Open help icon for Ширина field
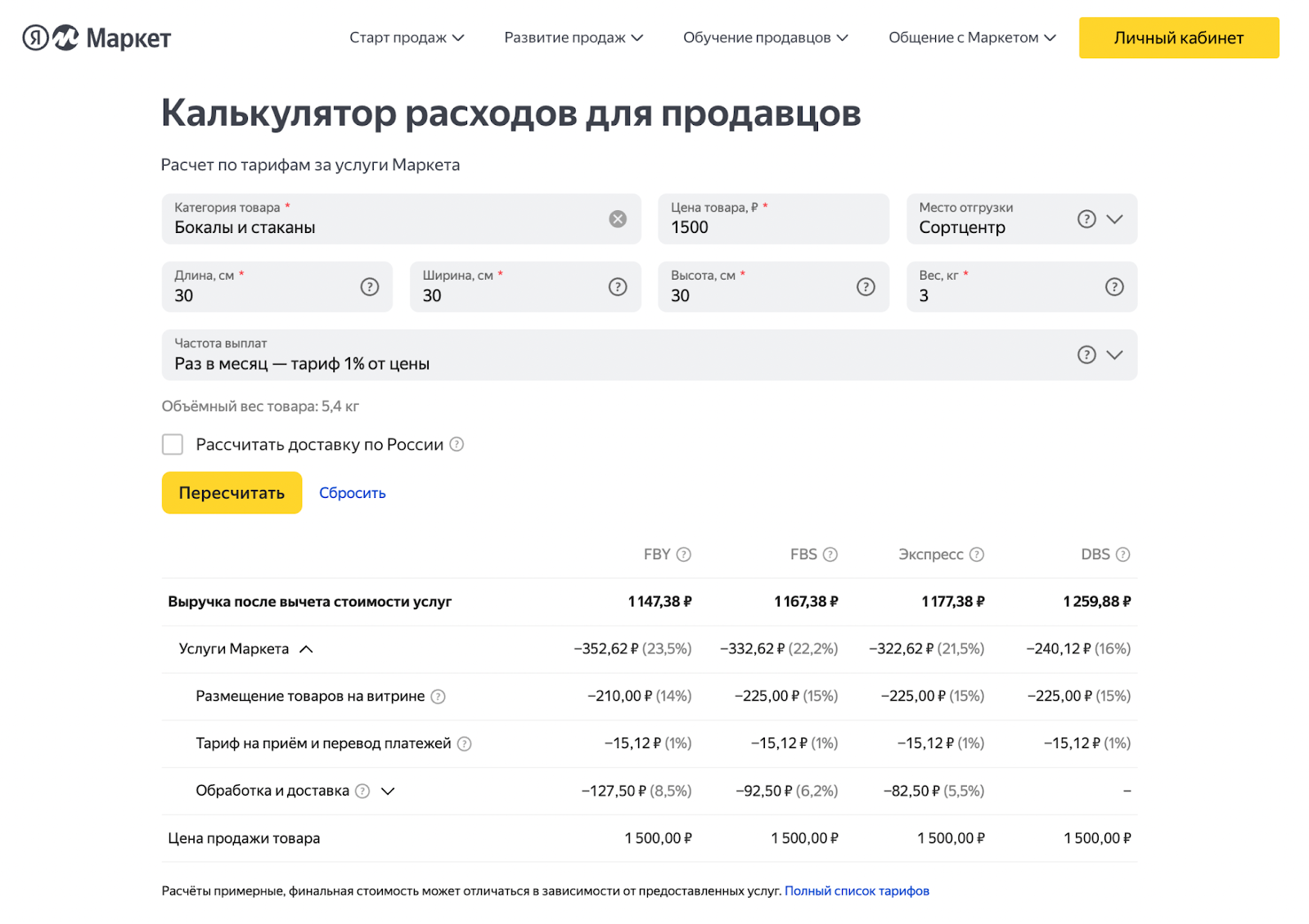The height and width of the screenshot is (924, 1309). click(x=618, y=287)
